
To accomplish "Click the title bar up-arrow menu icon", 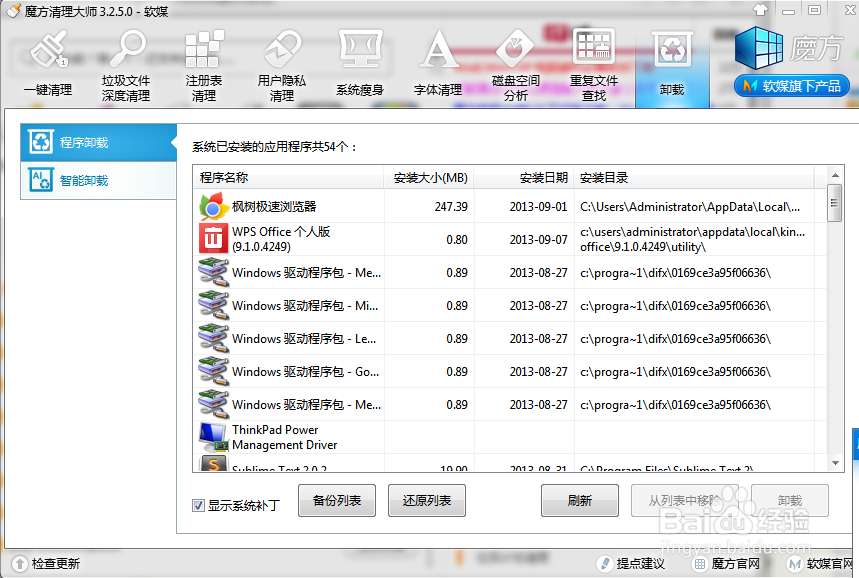I will pos(760,10).
